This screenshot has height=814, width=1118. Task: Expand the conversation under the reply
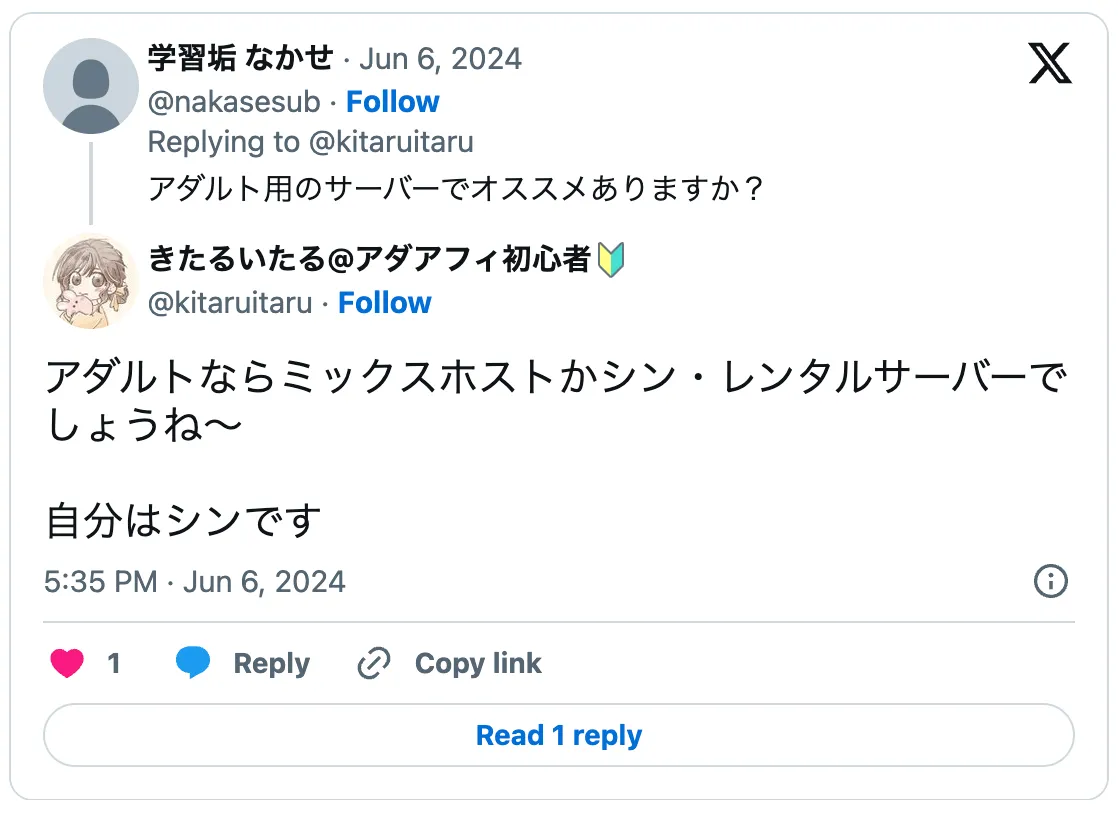[558, 734]
